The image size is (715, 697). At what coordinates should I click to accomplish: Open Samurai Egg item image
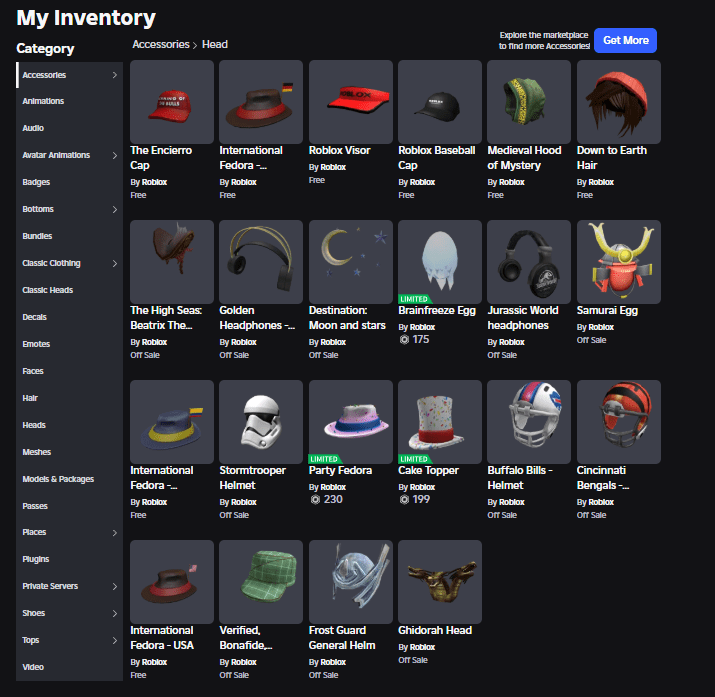click(619, 262)
